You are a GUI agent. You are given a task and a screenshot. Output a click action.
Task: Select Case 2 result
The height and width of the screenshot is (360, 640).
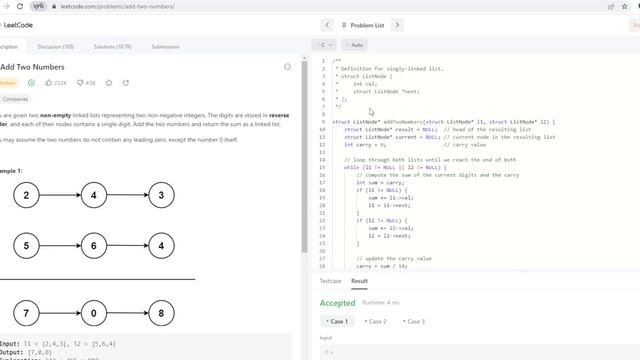pyautogui.click(x=376, y=321)
